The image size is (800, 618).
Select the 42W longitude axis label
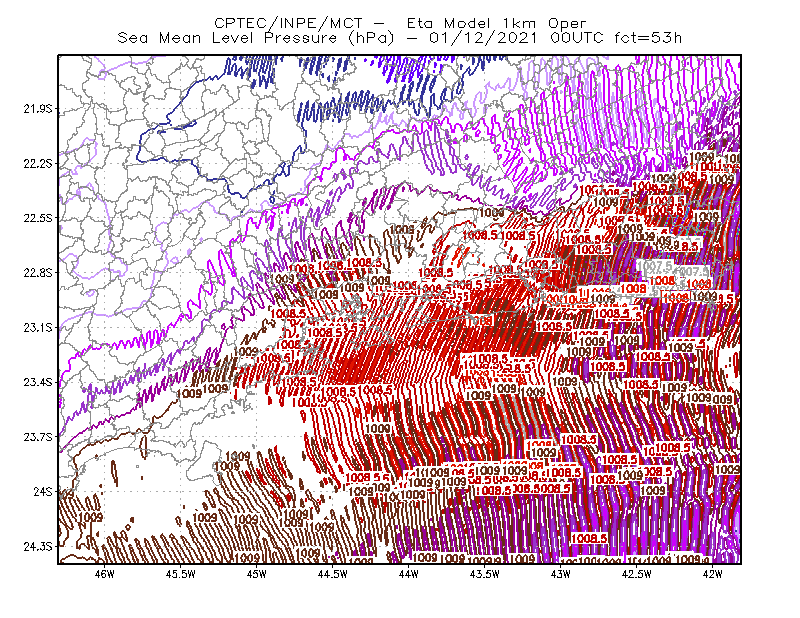point(713,574)
